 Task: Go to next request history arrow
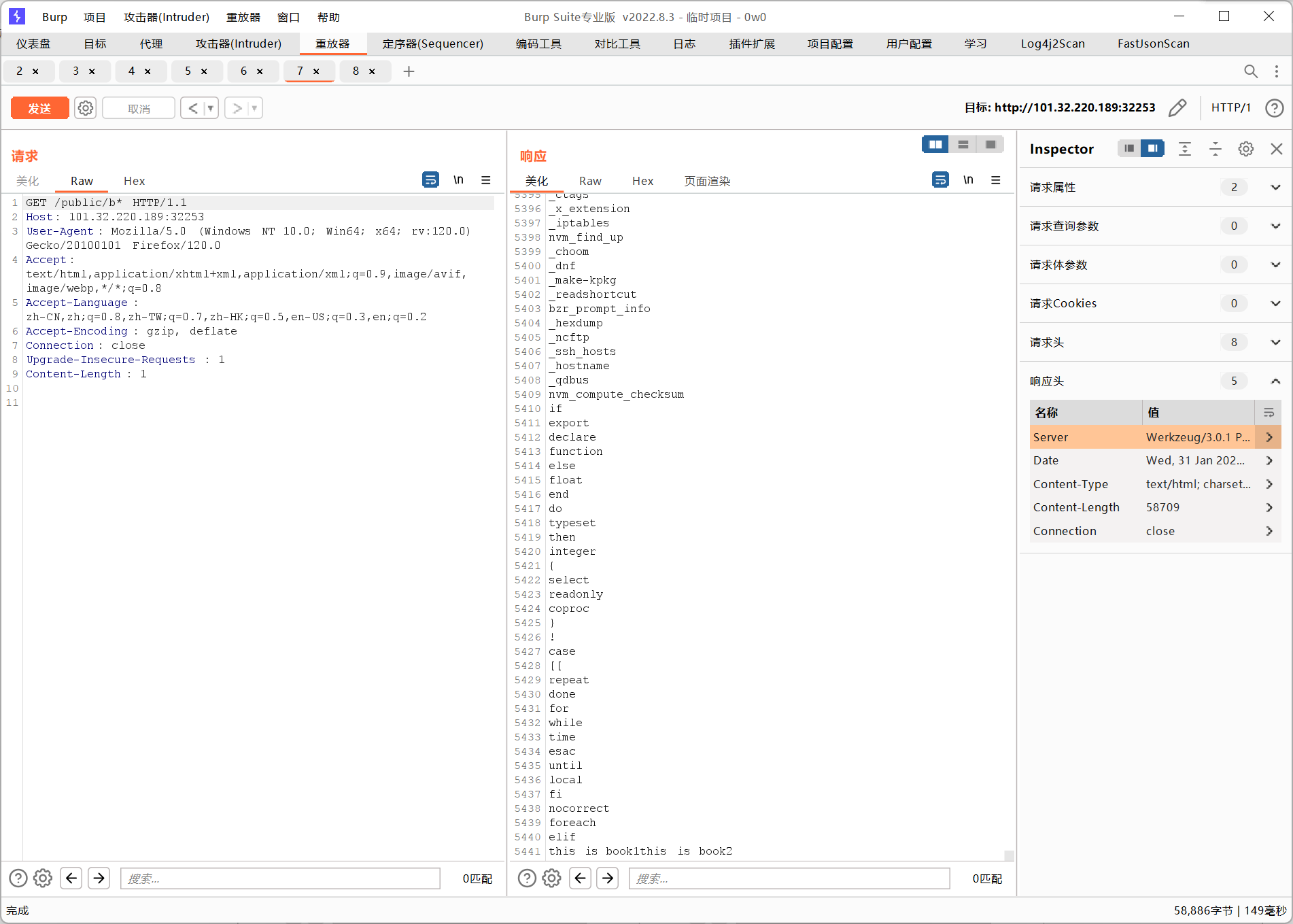click(237, 108)
